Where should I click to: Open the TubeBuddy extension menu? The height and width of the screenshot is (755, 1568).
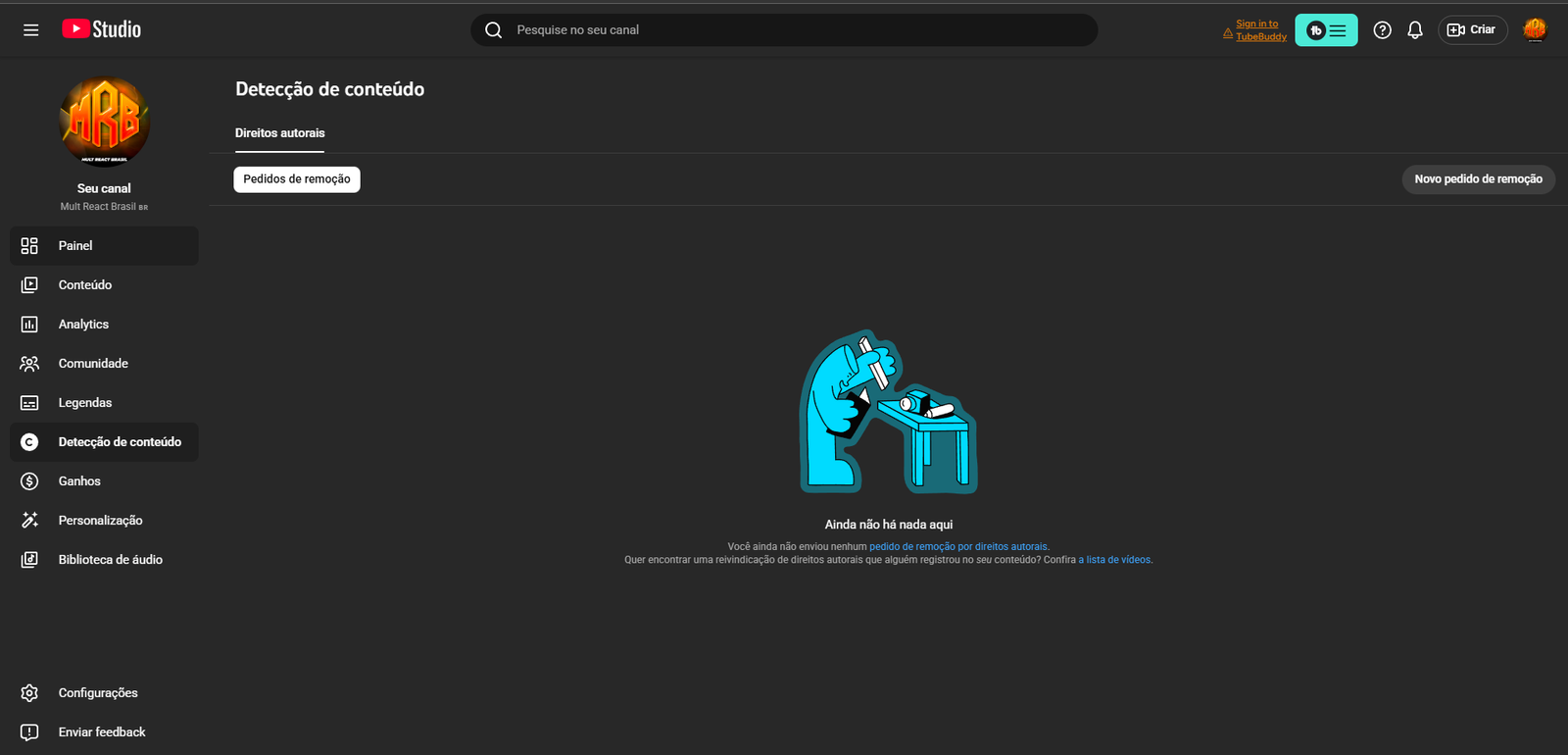point(1326,30)
